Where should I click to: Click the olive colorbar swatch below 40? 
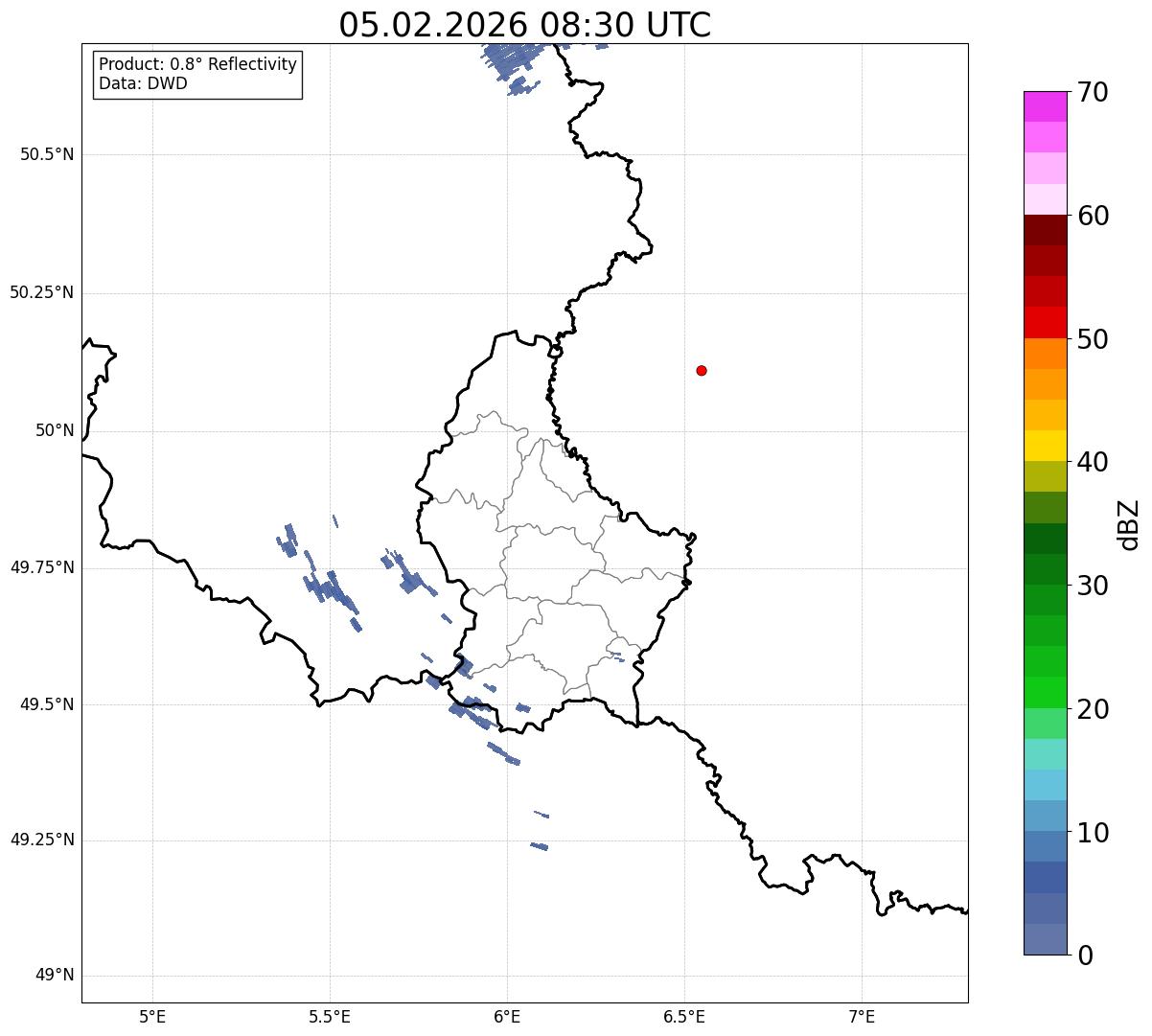1045,476
